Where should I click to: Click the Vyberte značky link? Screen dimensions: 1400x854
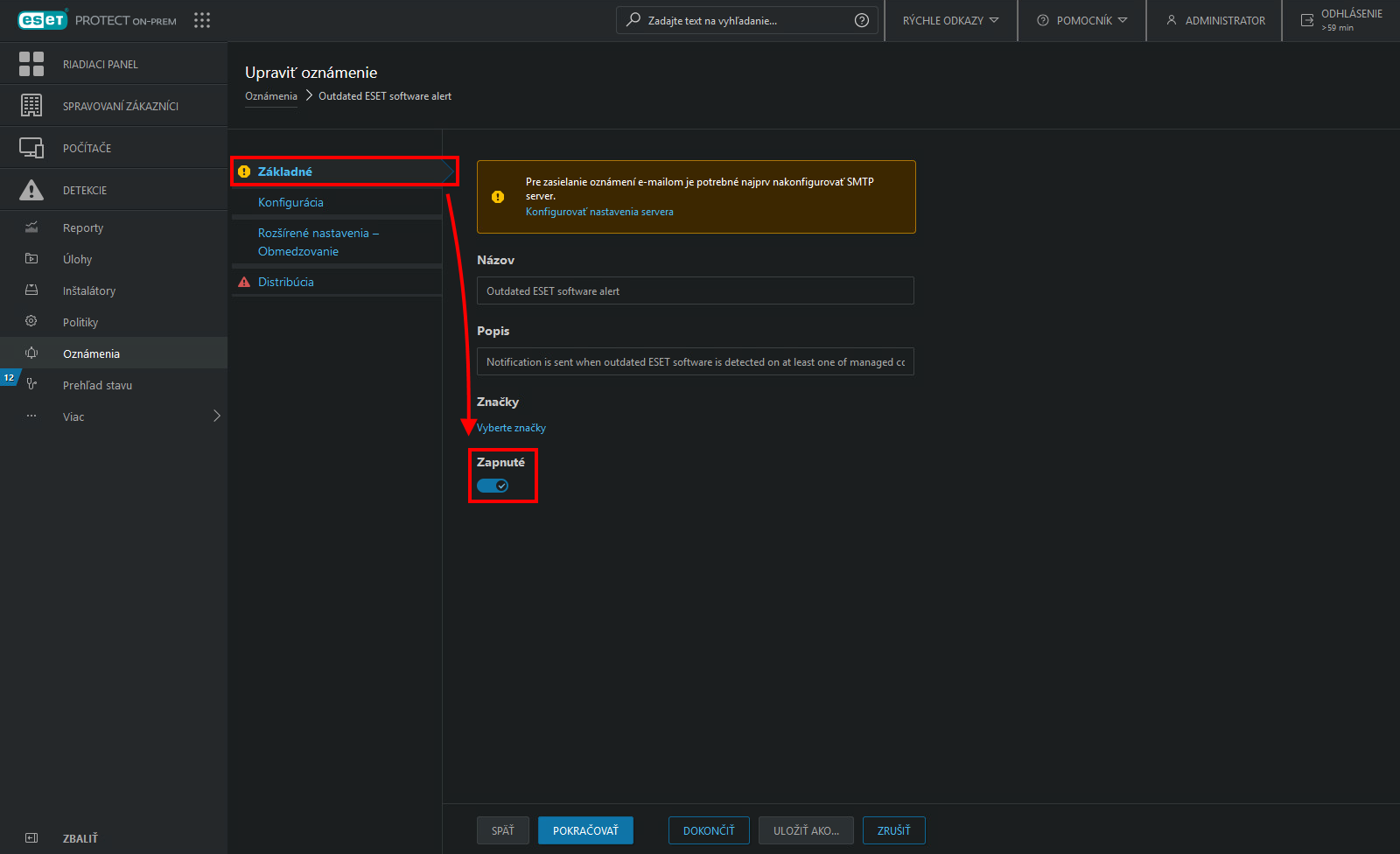coord(511,428)
